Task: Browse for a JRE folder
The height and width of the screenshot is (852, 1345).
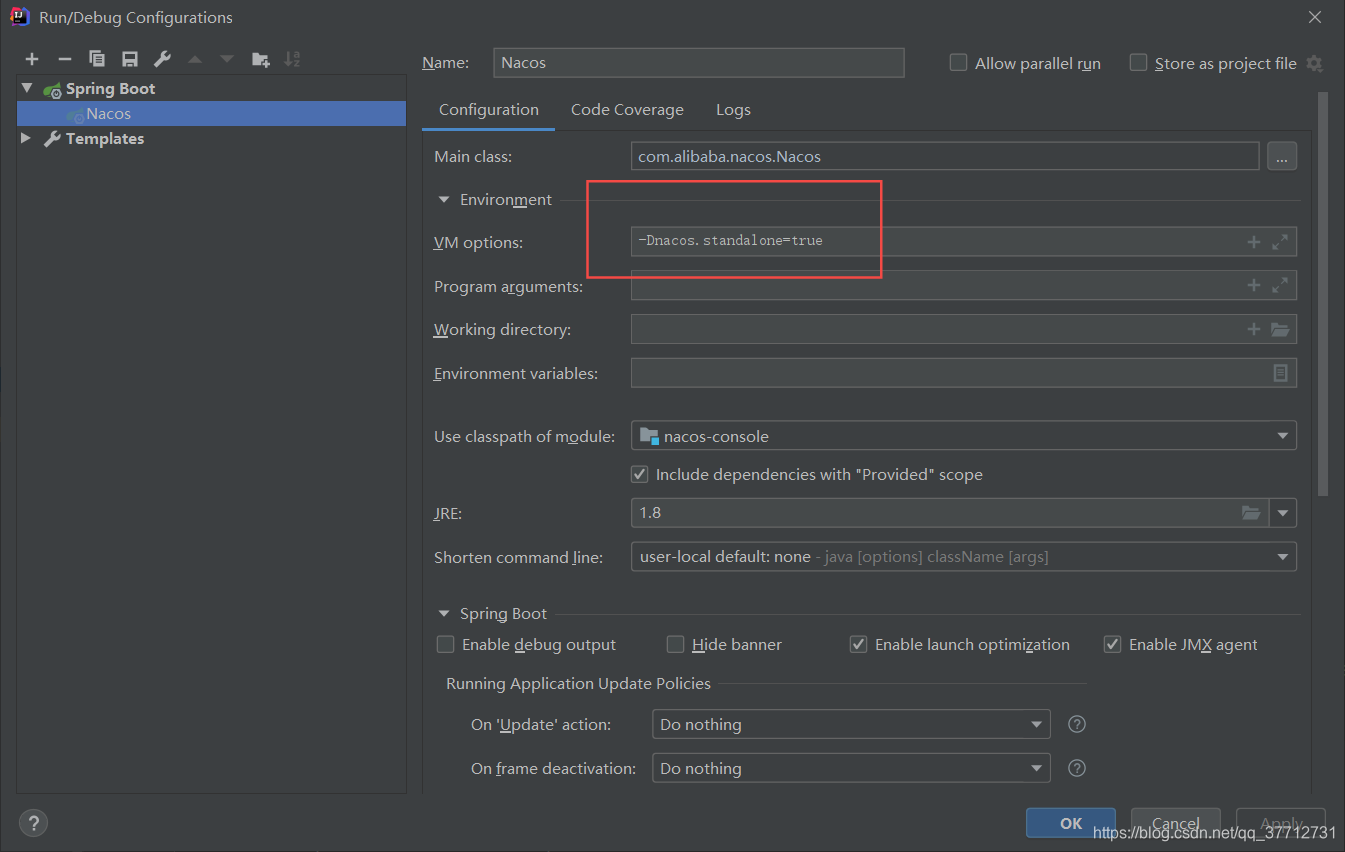Action: click(x=1251, y=513)
